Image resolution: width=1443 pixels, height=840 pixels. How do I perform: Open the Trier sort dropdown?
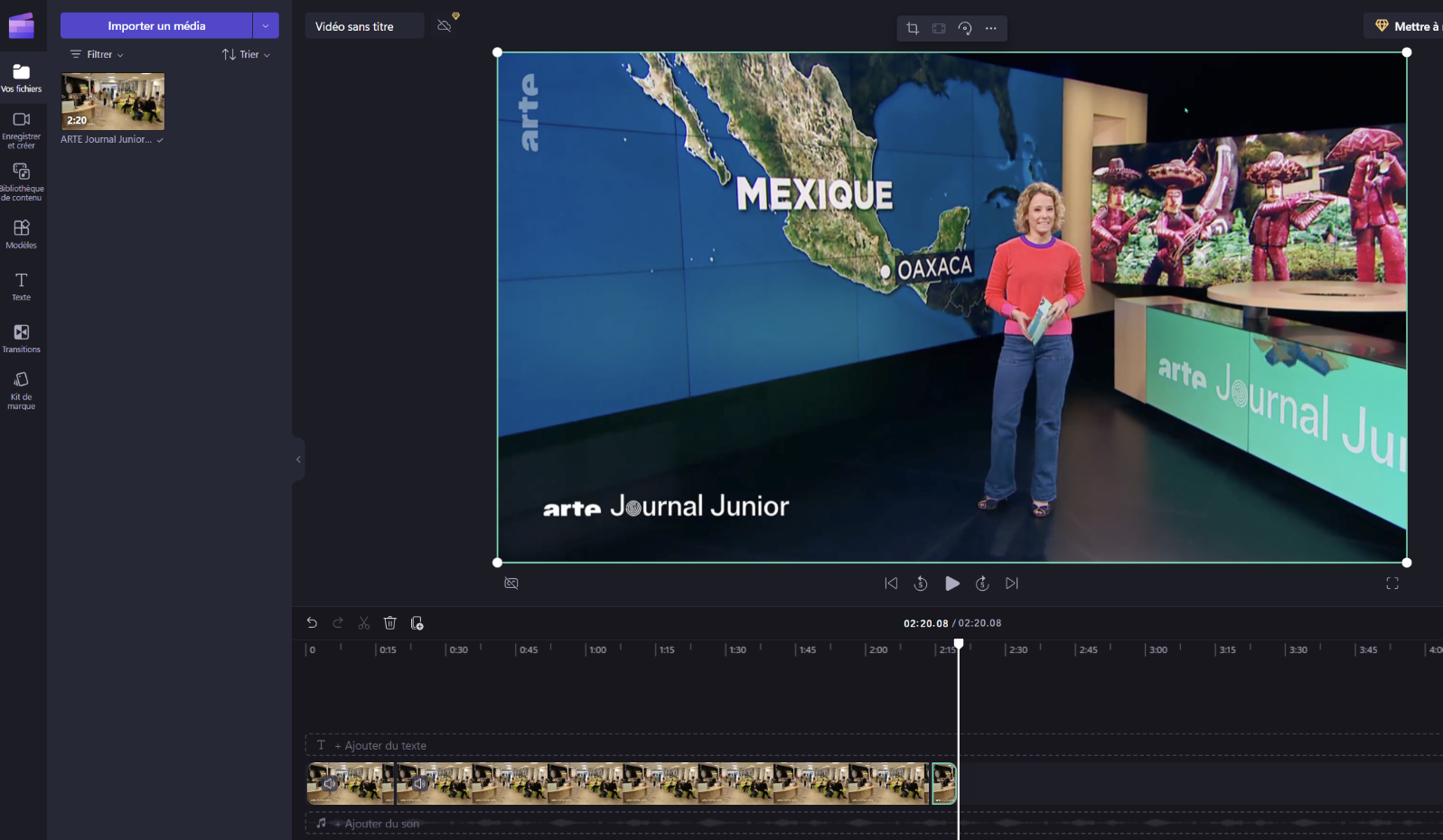click(x=246, y=54)
